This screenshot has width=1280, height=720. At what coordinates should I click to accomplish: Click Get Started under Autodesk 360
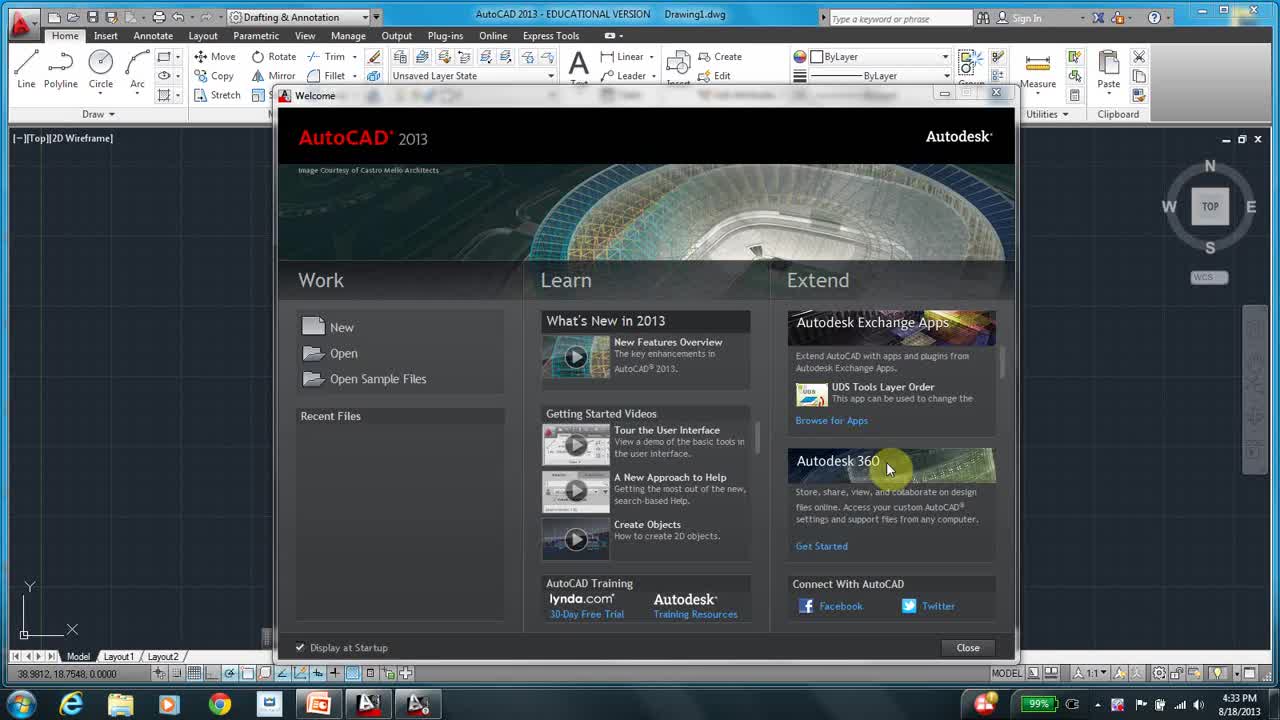pos(821,546)
